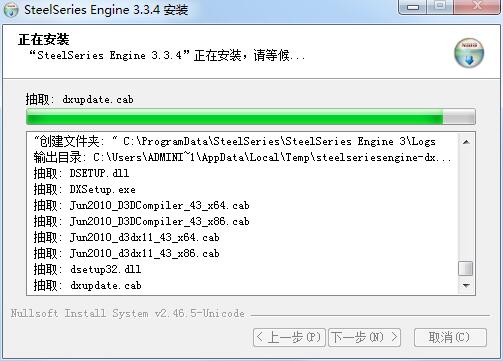Select the 创建文件夹 Logs folder log line

tap(235, 141)
